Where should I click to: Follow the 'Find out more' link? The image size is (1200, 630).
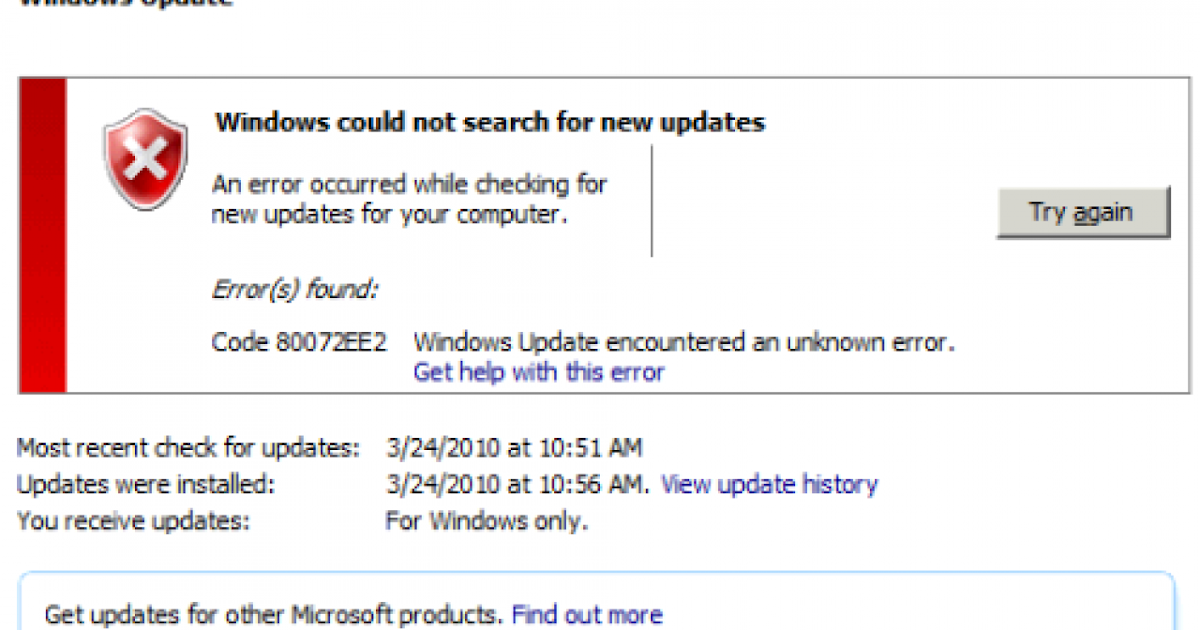(x=587, y=614)
